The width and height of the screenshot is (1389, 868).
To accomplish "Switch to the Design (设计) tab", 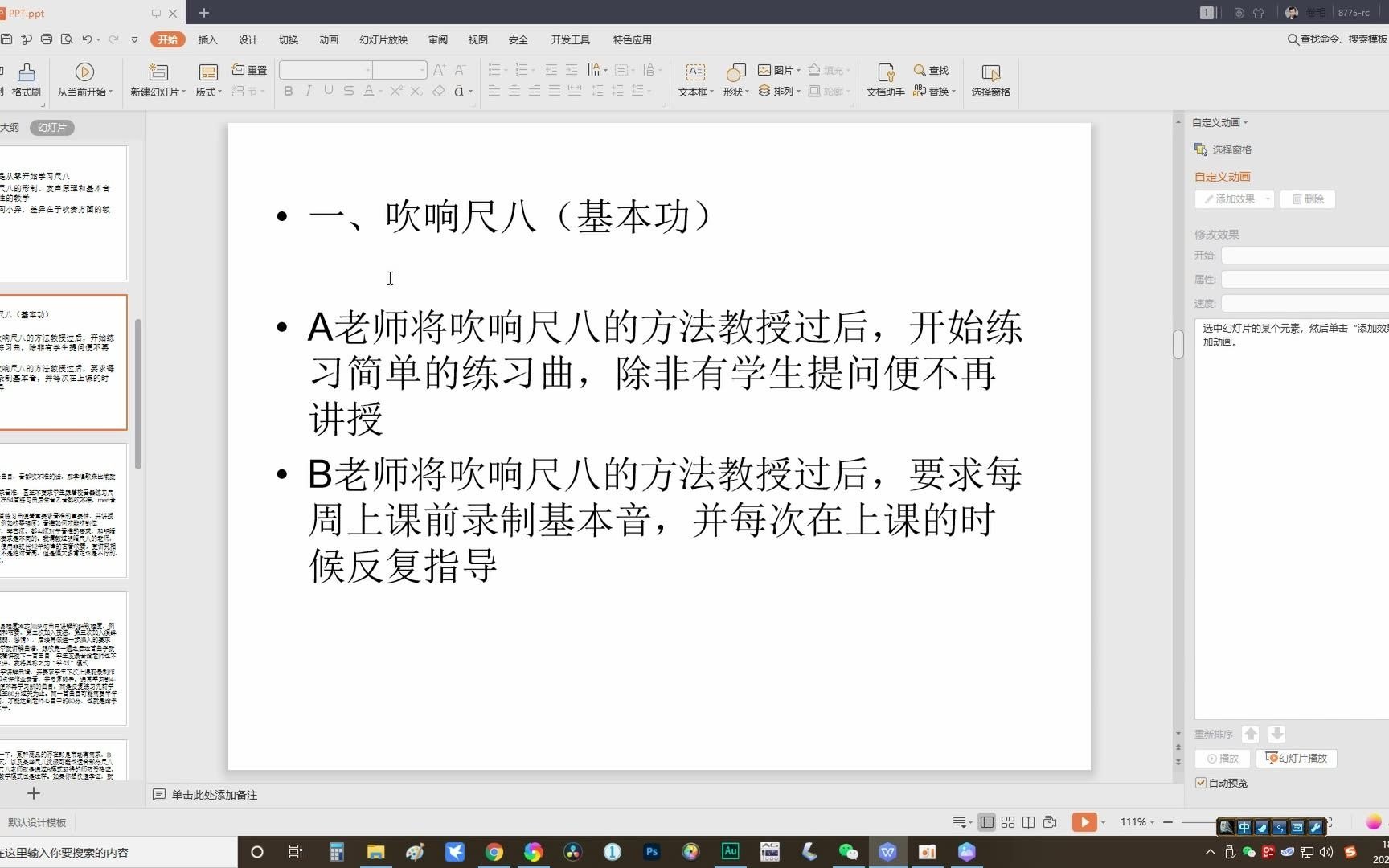I will tap(248, 39).
